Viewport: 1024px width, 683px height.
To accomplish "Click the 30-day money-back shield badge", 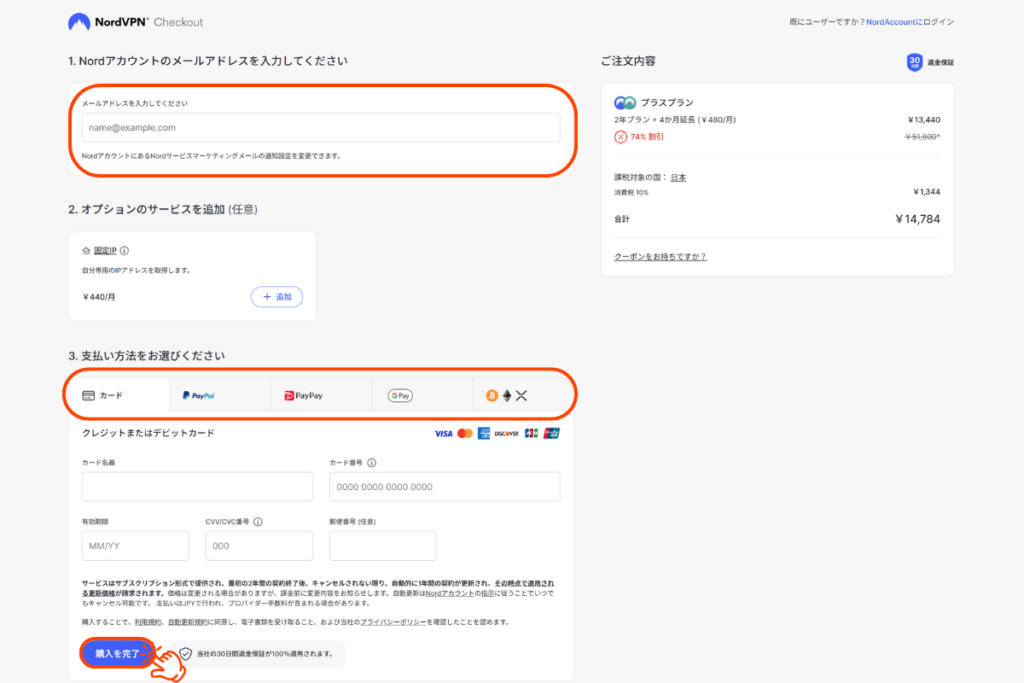I will [914, 62].
